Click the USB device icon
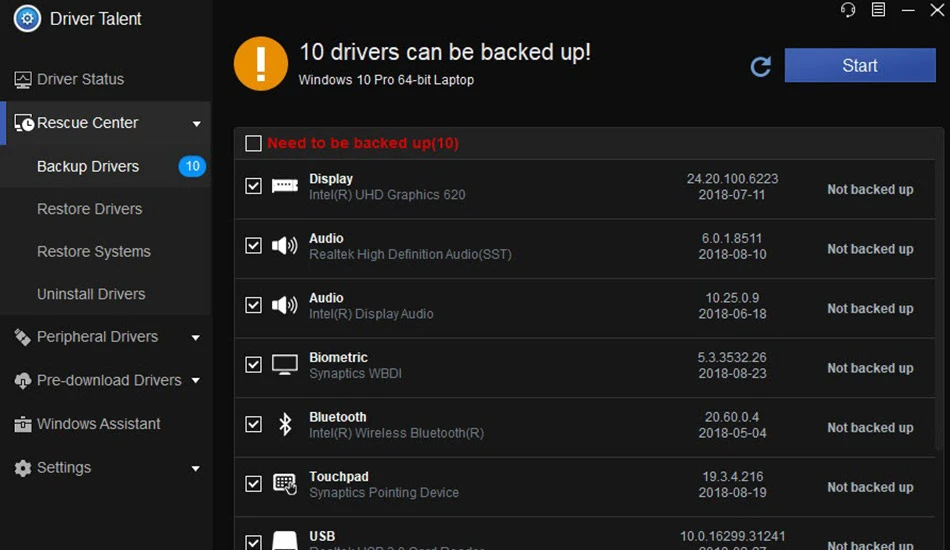This screenshot has height=550, width=950. tap(285, 540)
